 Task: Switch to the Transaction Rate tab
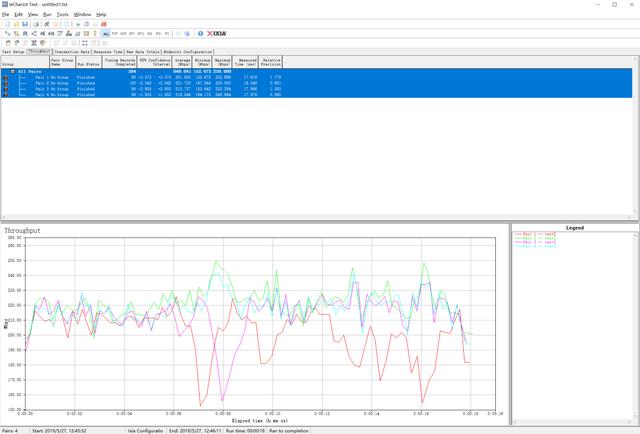point(71,51)
